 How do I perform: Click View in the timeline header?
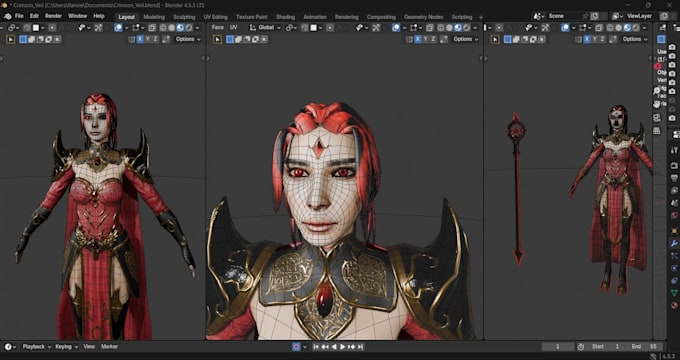(89, 347)
